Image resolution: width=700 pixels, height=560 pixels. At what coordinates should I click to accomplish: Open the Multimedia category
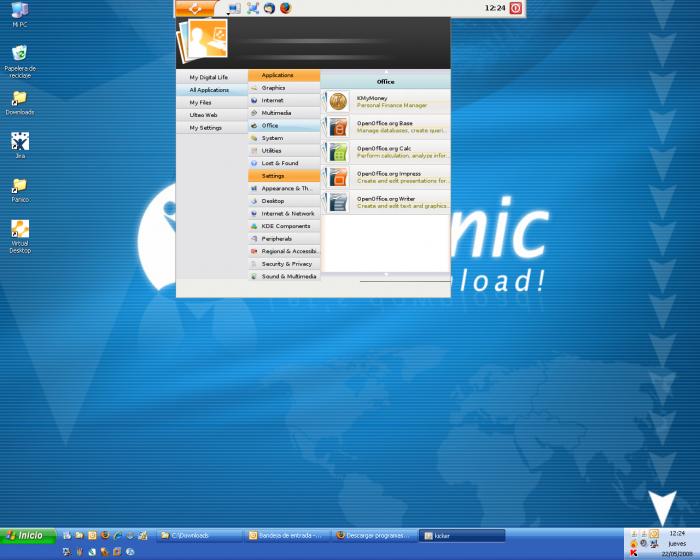coord(284,113)
